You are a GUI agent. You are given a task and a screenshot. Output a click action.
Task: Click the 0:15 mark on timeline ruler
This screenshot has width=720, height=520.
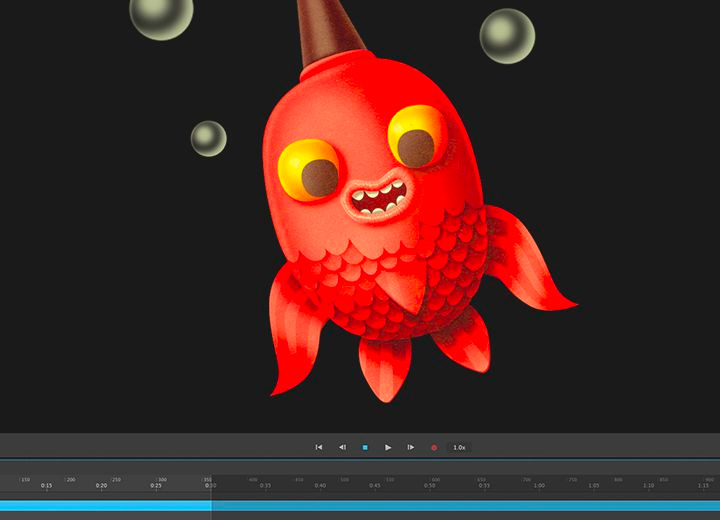[47, 486]
